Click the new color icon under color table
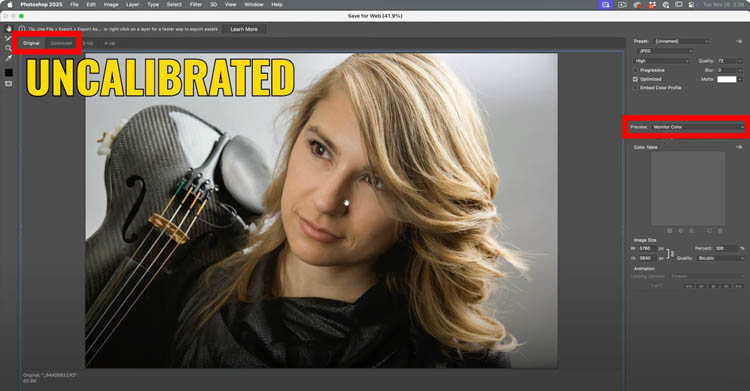The image size is (750, 391). pyautogui.click(x=709, y=231)
